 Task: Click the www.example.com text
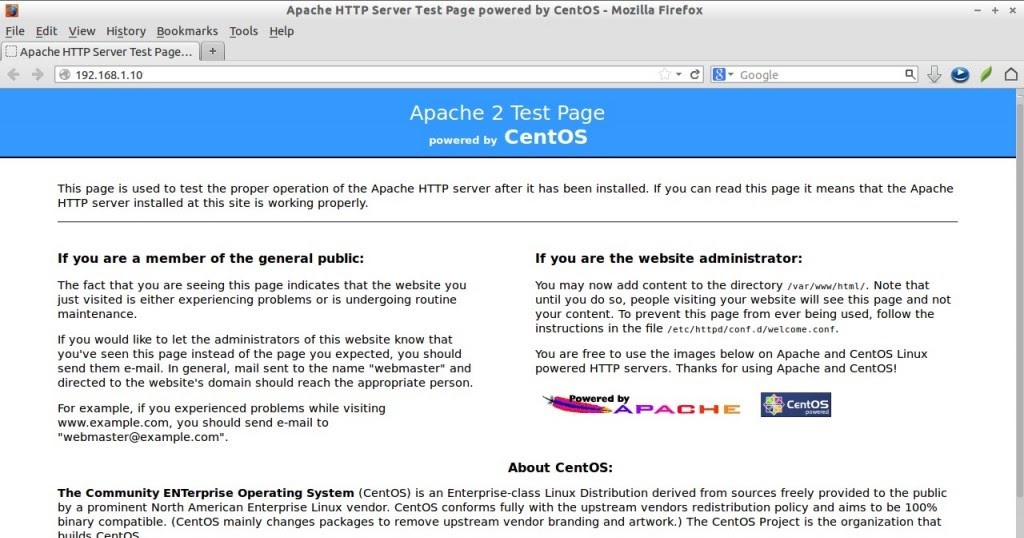pos(114,422)
